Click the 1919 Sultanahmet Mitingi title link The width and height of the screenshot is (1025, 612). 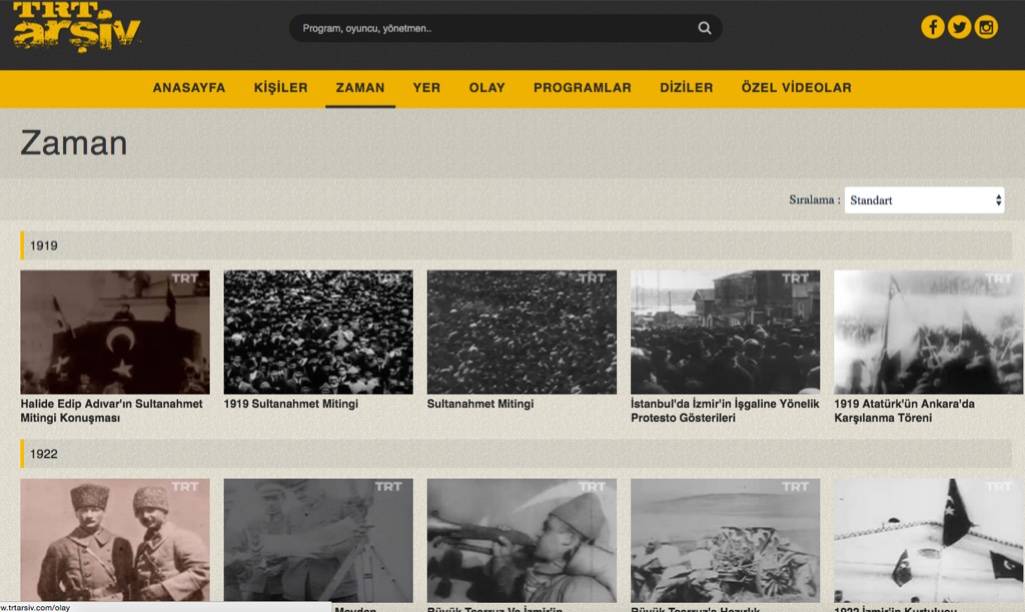[x=291, y=404]
